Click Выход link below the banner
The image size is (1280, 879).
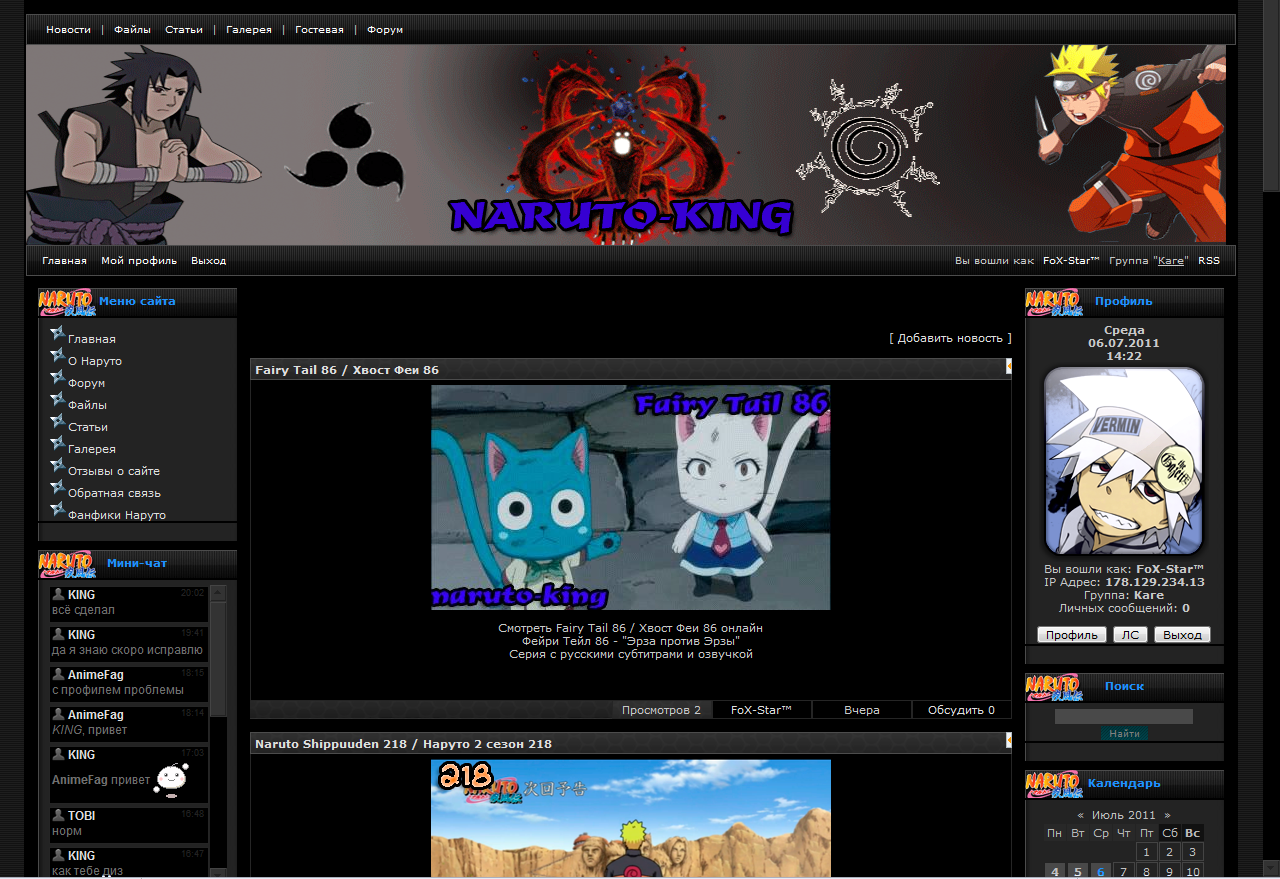pos(209,261)
